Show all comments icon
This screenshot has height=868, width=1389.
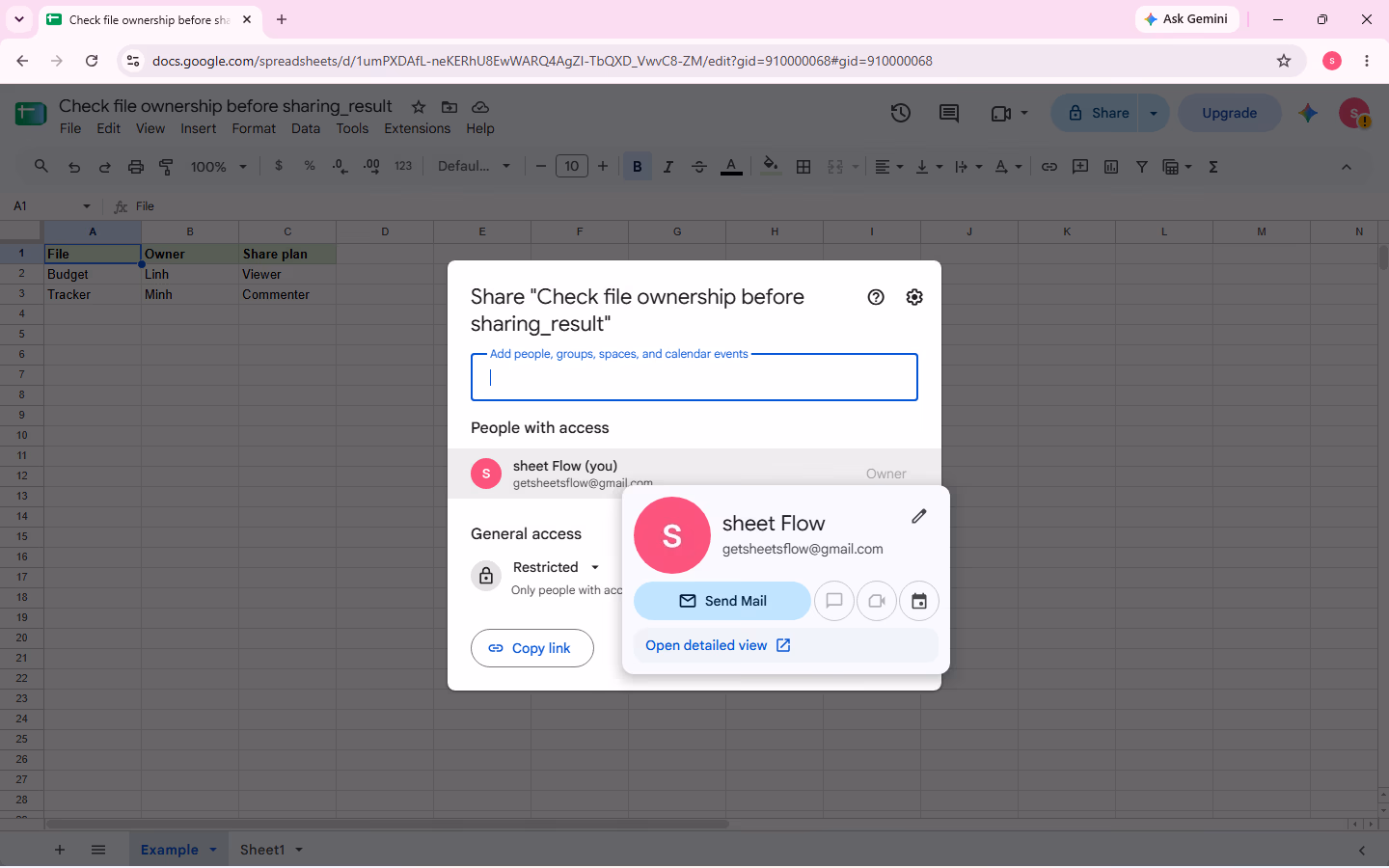tap(949, 113)
